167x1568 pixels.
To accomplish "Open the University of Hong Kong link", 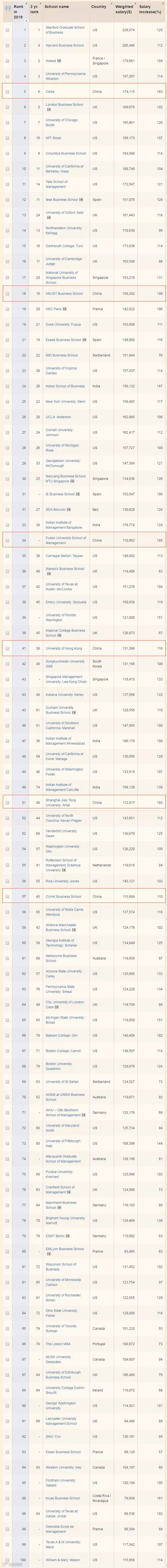I will 63,649.
